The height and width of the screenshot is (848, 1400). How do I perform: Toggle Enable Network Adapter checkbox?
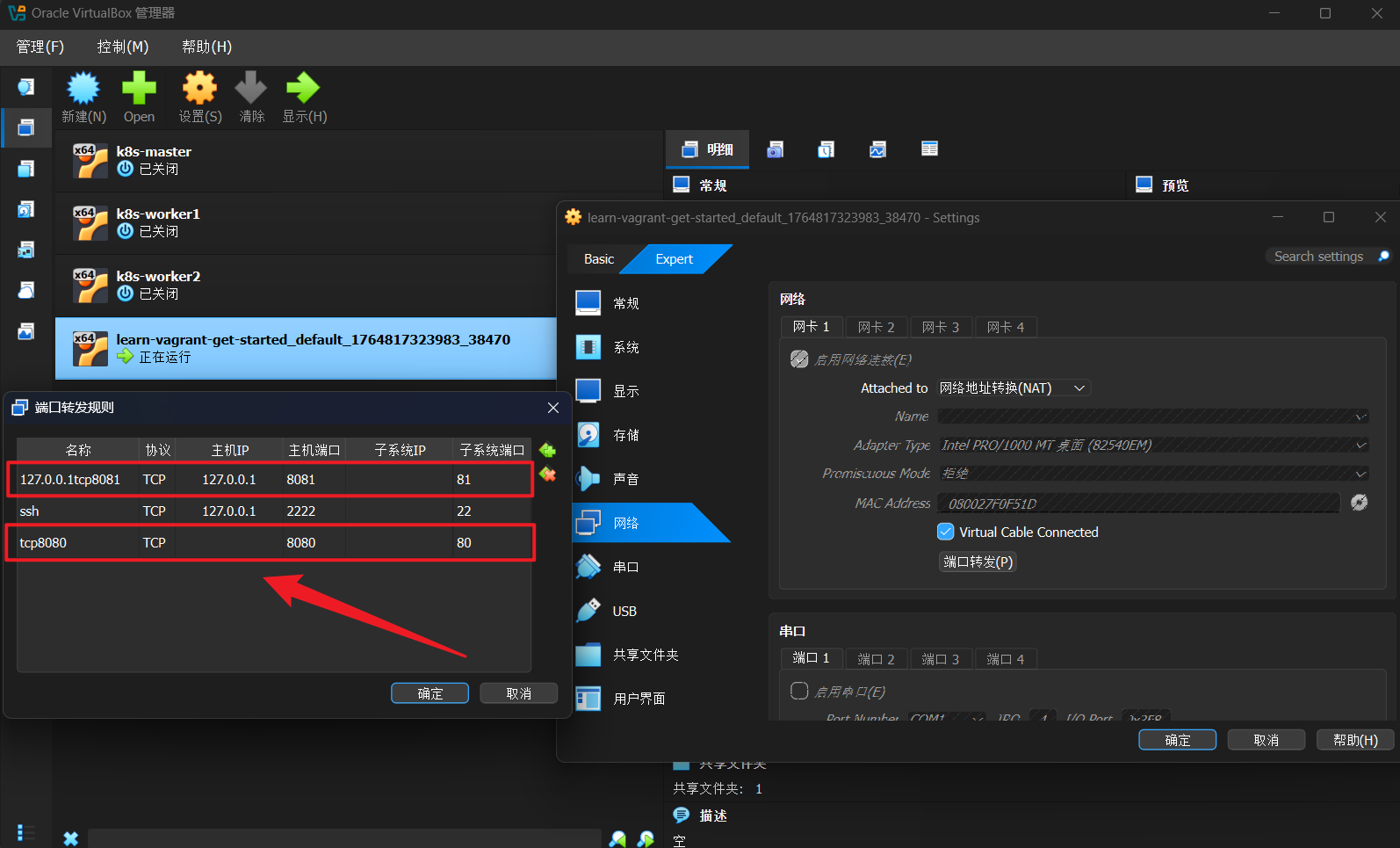point(799,359)
